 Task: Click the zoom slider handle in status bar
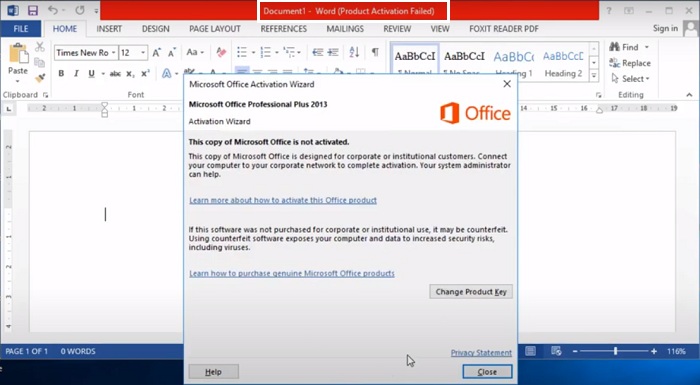615,352
